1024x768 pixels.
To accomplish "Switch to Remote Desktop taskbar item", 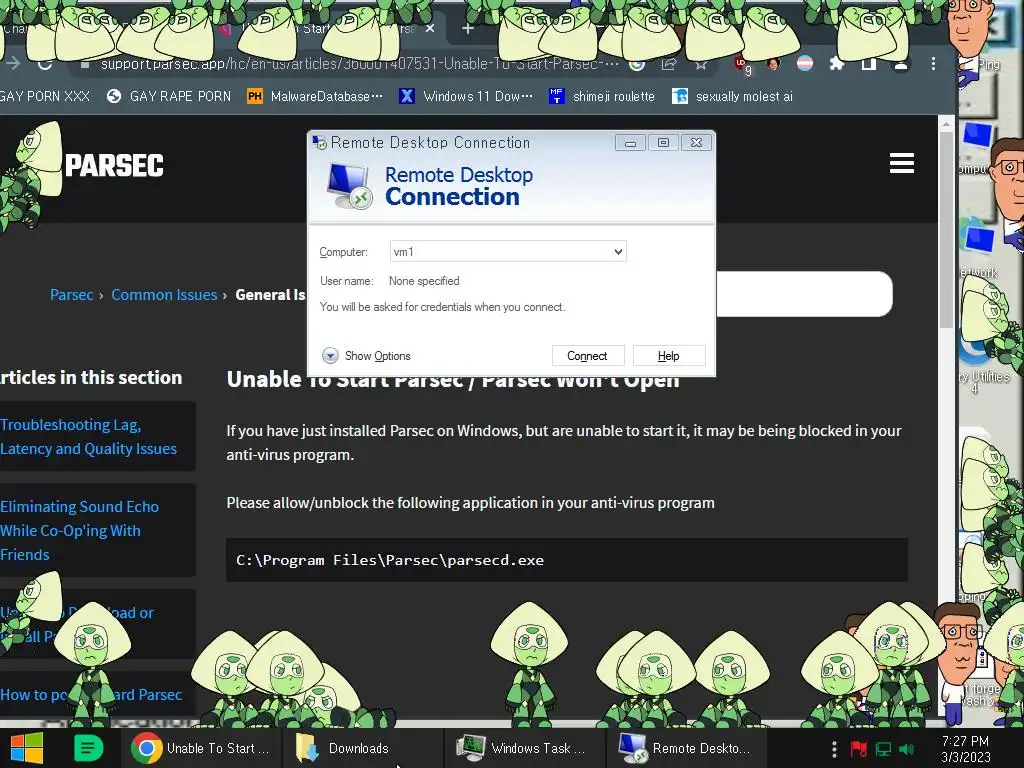I will pos(684,748).
